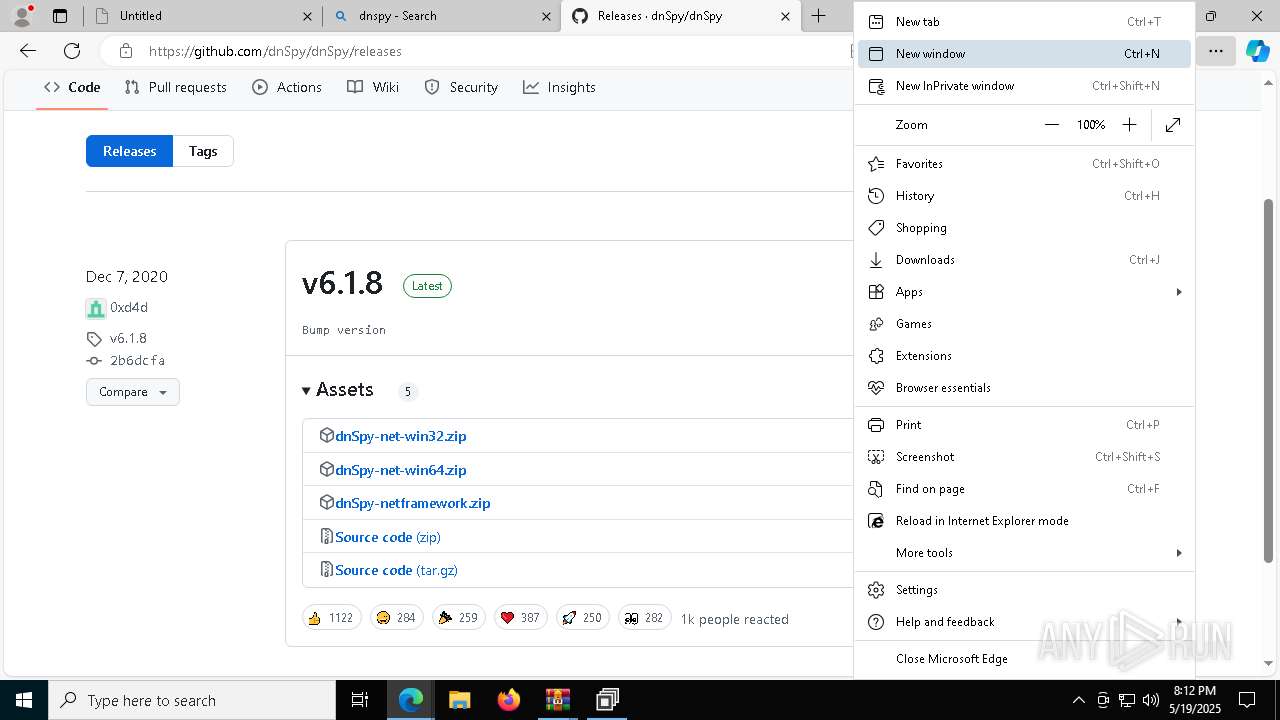Select the Tags button
The image size is (1280, 720).
pyautogui.click(x=203, y=151)
